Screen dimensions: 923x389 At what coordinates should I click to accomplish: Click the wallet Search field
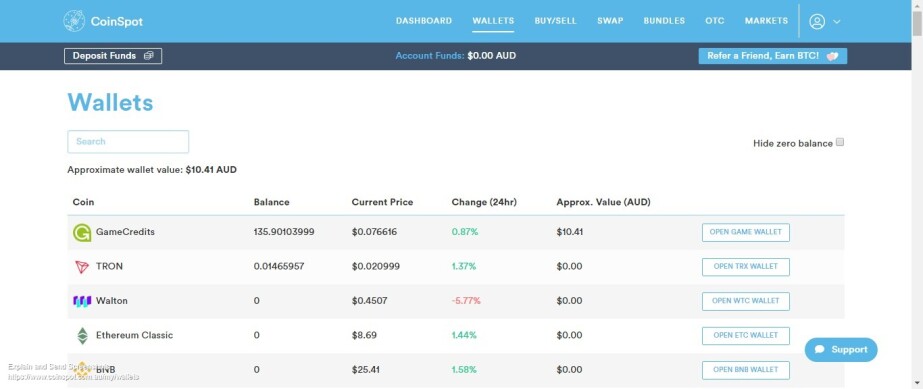pos(128,142)
